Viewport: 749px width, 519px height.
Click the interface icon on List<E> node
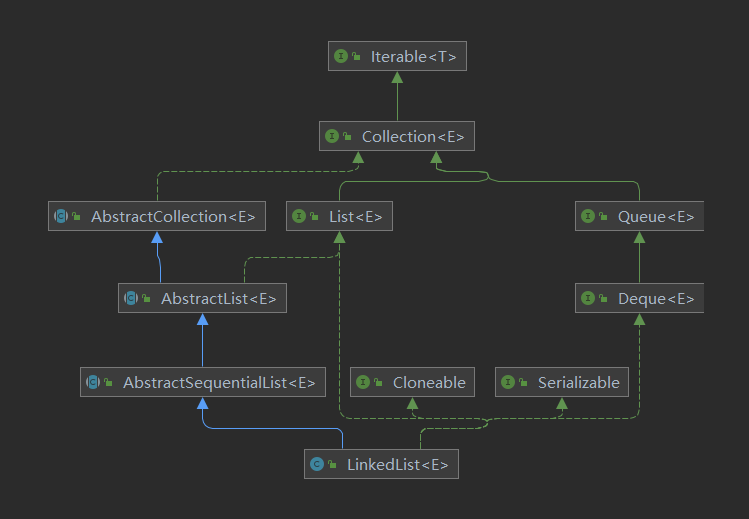(x=299, y=216)
